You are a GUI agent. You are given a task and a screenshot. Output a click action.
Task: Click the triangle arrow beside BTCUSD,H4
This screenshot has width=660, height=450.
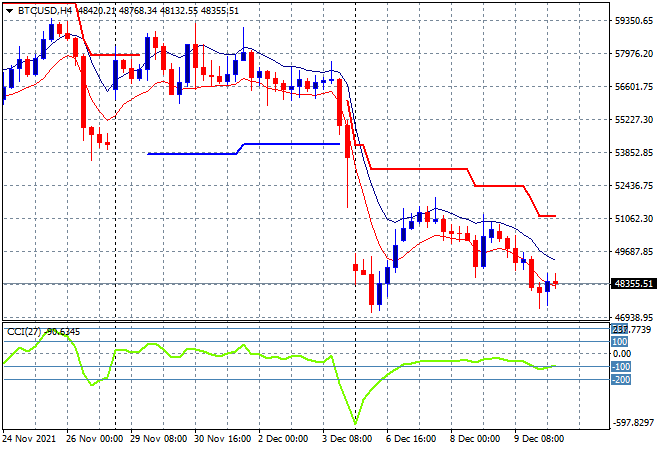coord(10,9)
